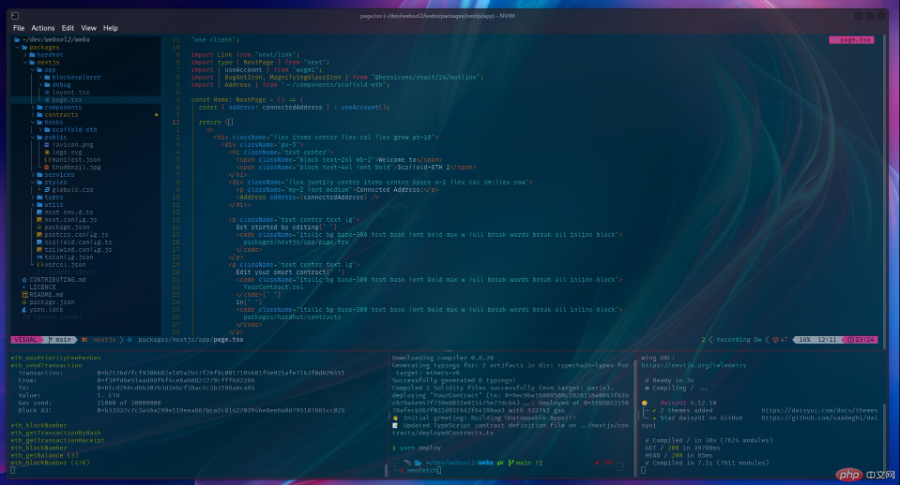Click the postcss.config.js file icon
Viewport: 900px width, 485px height.
tap(40, 234)
